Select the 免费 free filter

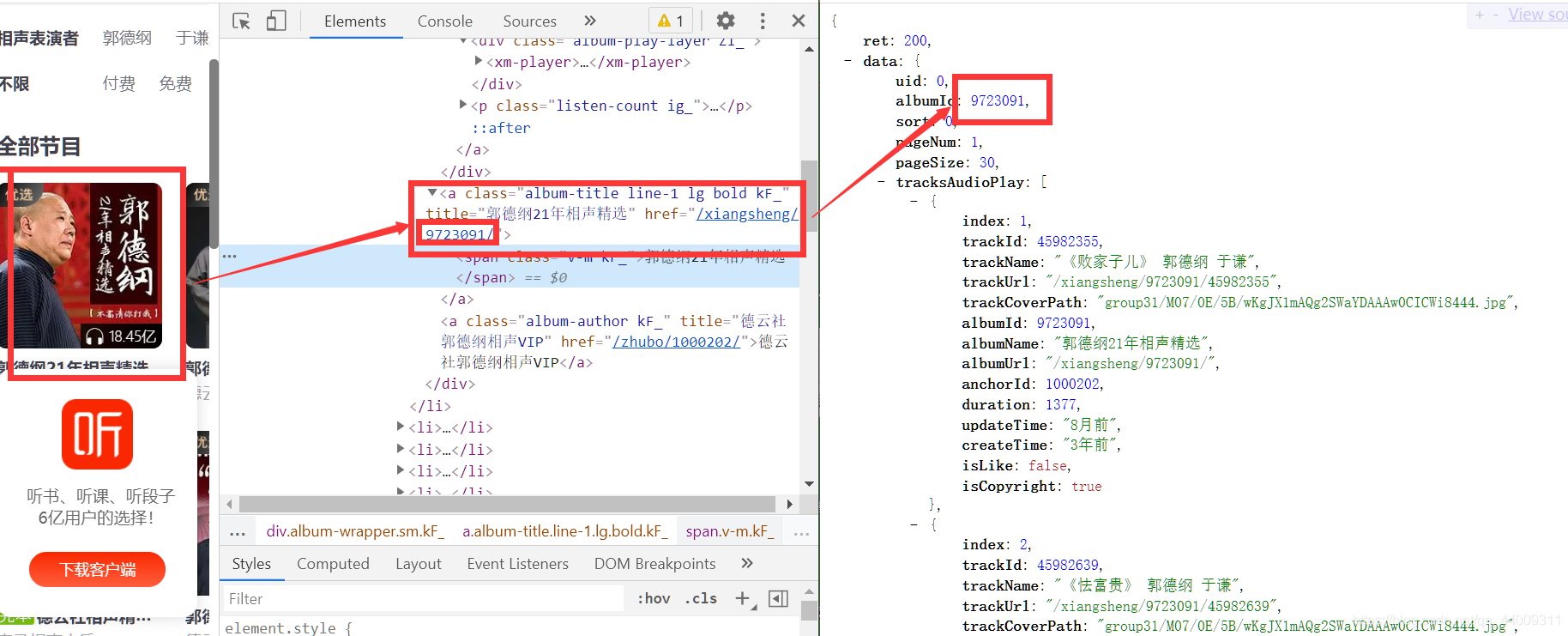point(175,83)
